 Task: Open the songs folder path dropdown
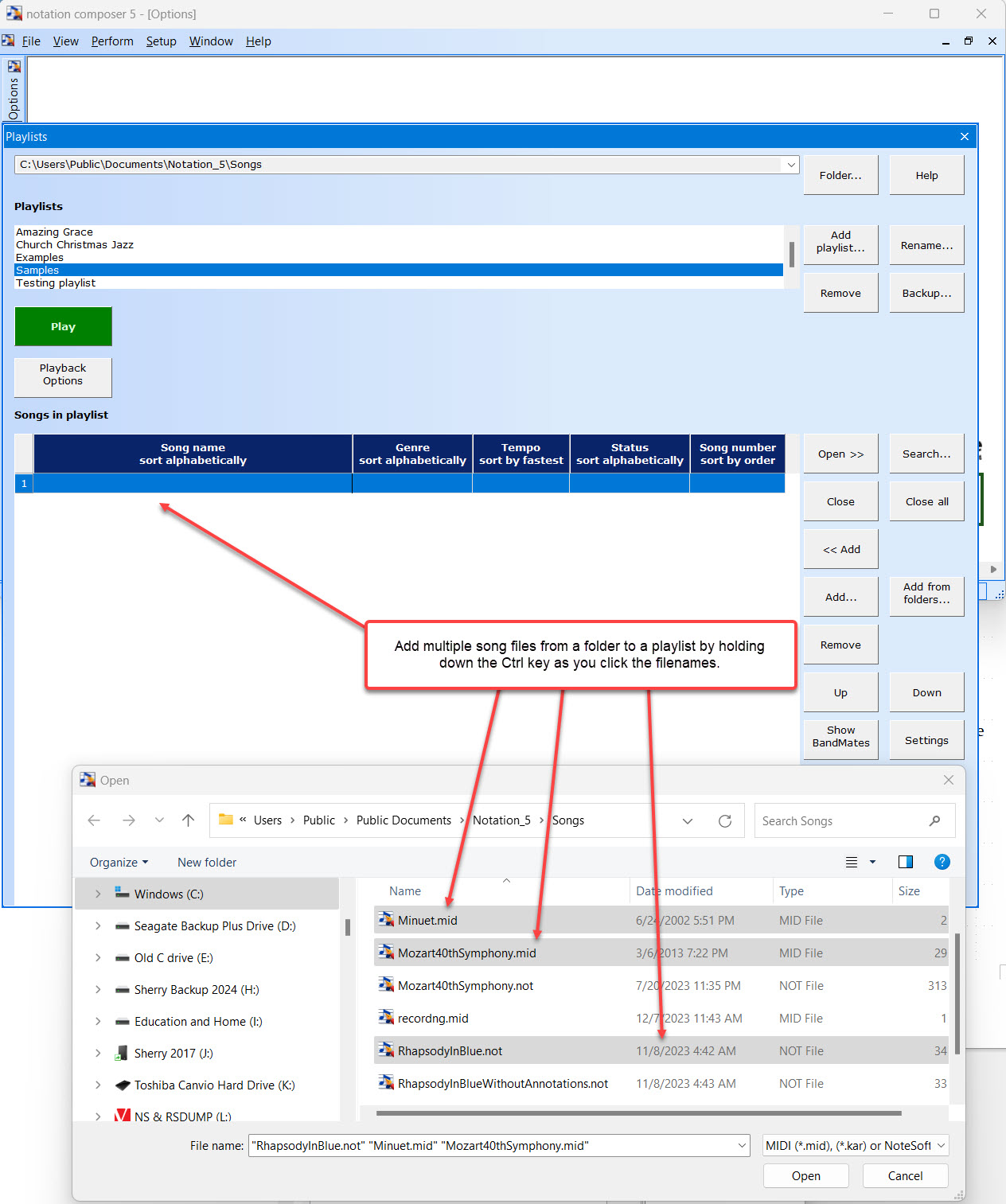click(x=790, y=165)
